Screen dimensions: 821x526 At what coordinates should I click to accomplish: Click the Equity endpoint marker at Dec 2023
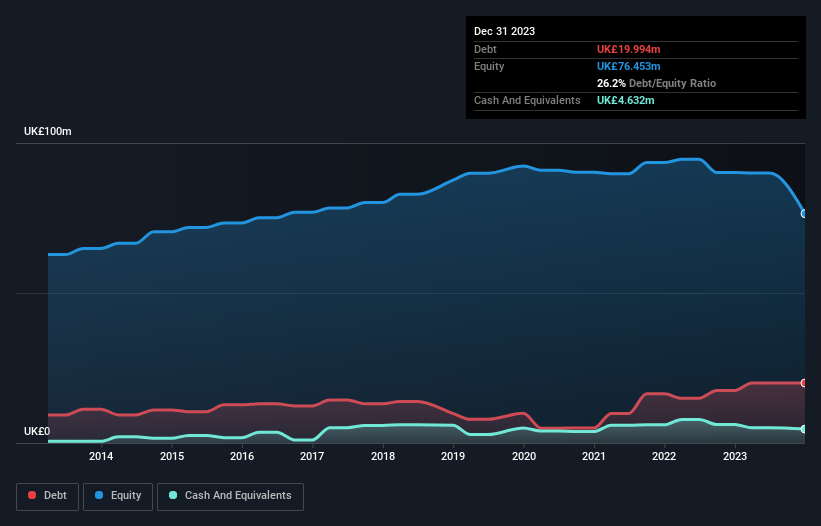pyautogui.click(x=804, y=214)
